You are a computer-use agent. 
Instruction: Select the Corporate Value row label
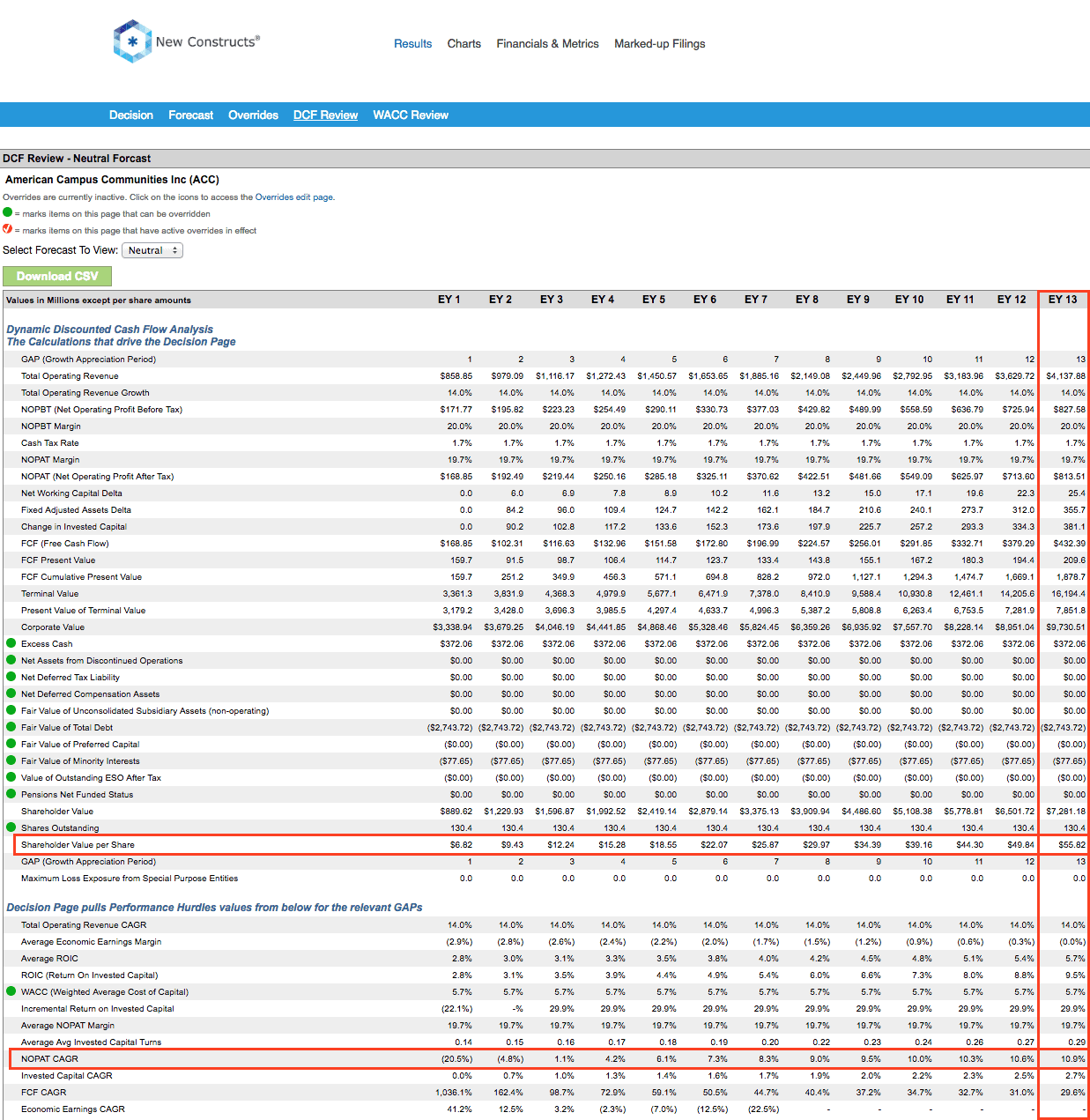pos(53,627)
